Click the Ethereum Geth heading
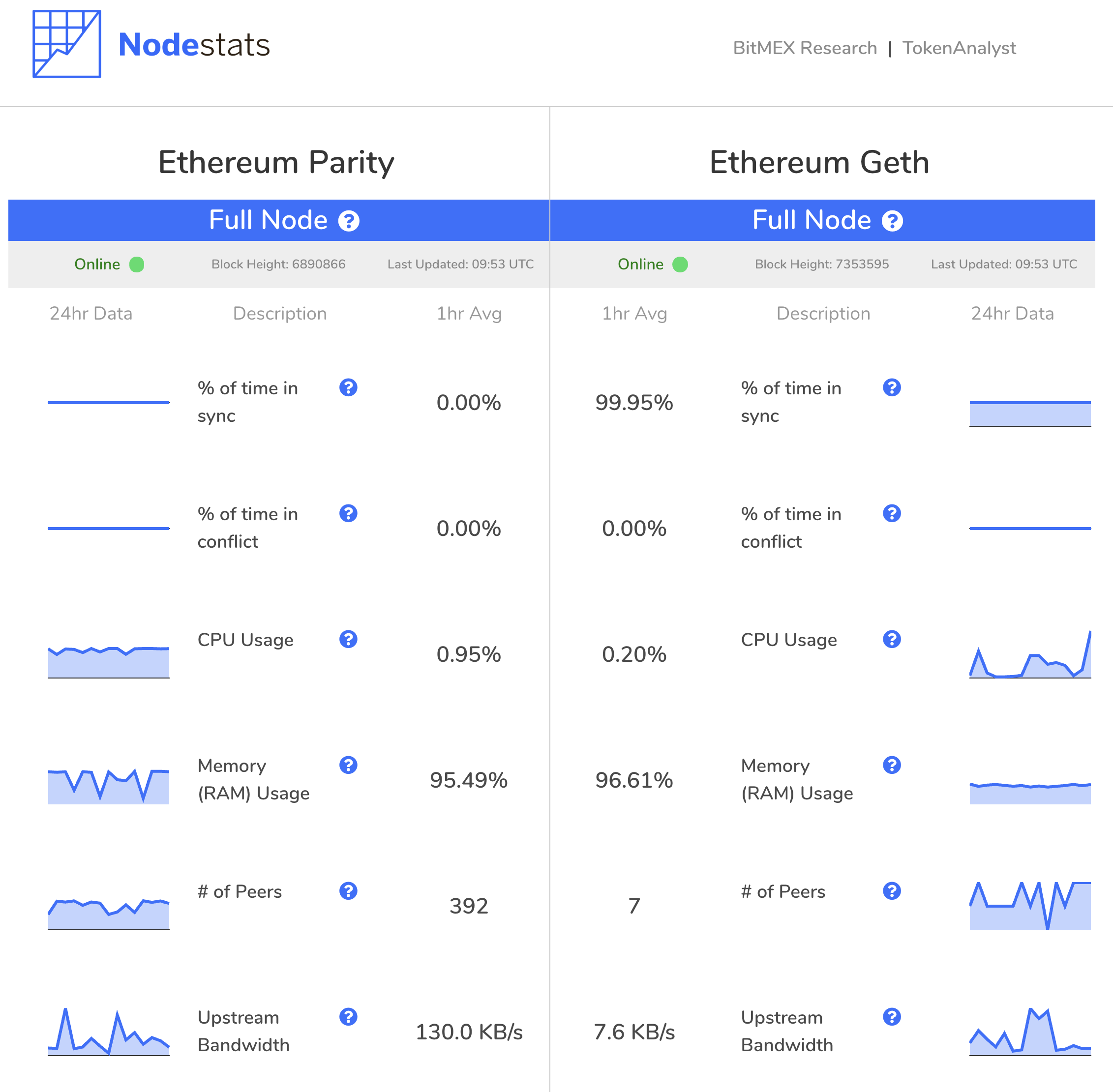The width and height of the screenshot is (1113, 1092). (819, 162)
